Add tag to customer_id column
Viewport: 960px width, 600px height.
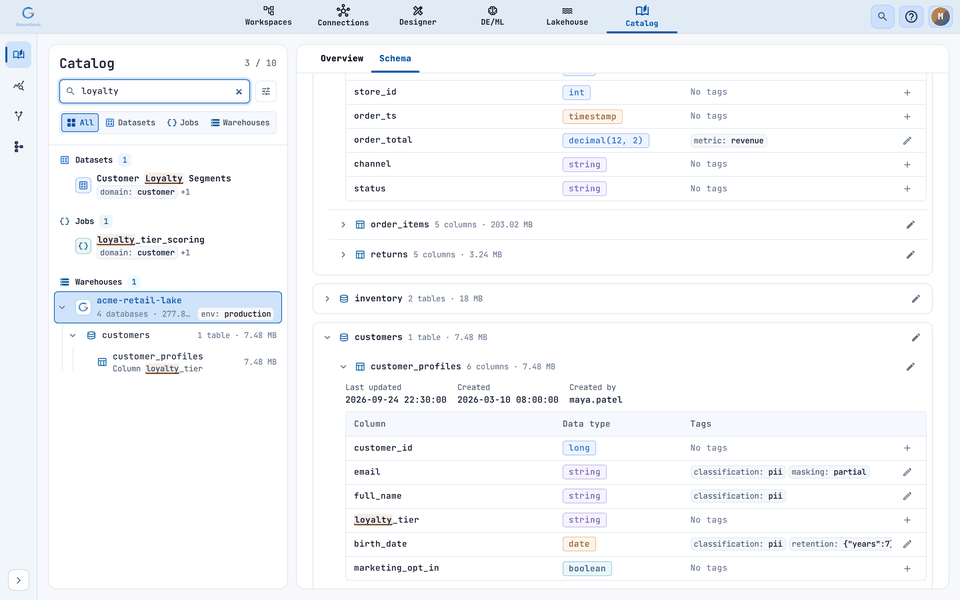point(907,448)
